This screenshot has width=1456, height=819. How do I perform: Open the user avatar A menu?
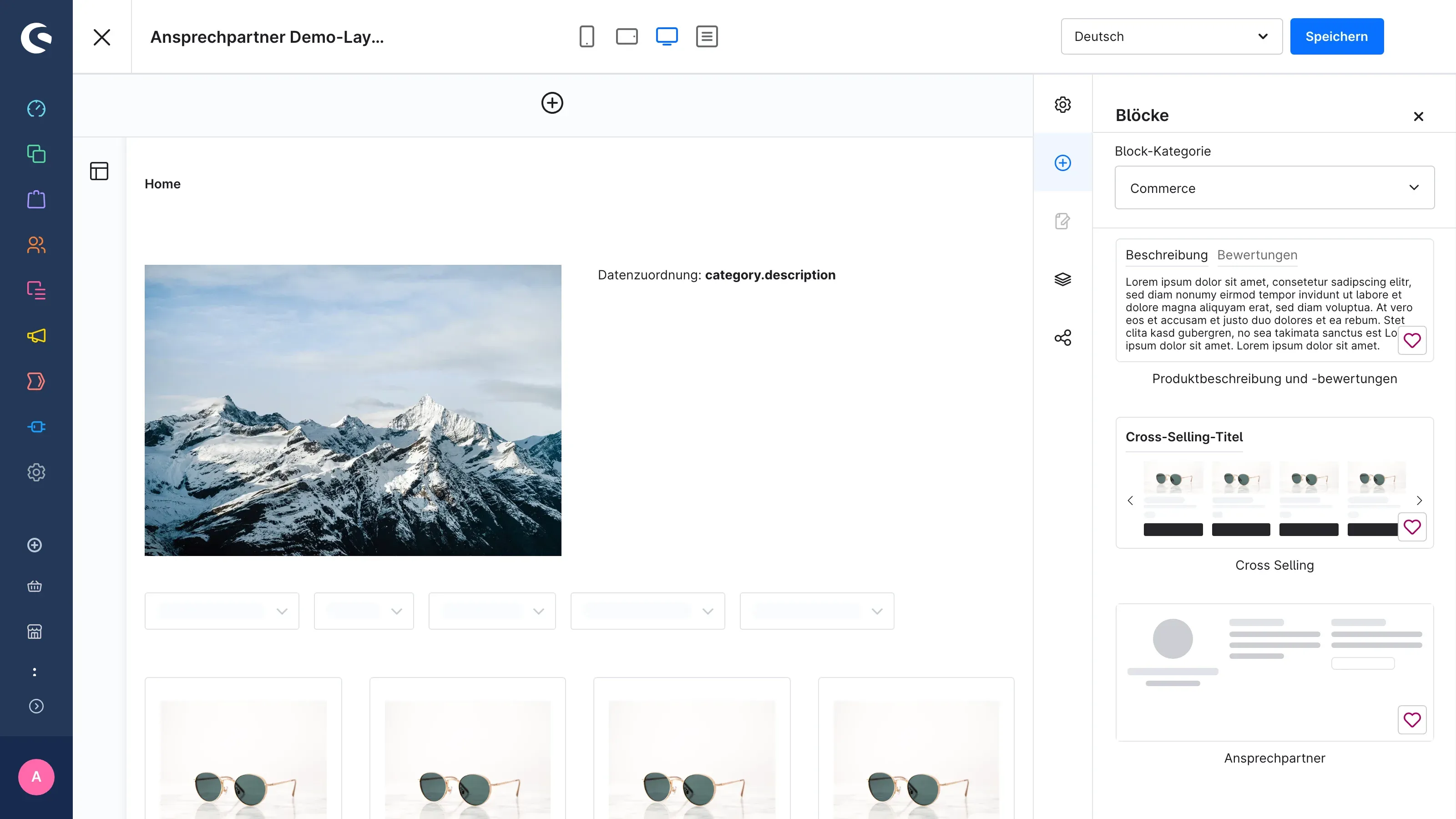click(x=36, y=777)
